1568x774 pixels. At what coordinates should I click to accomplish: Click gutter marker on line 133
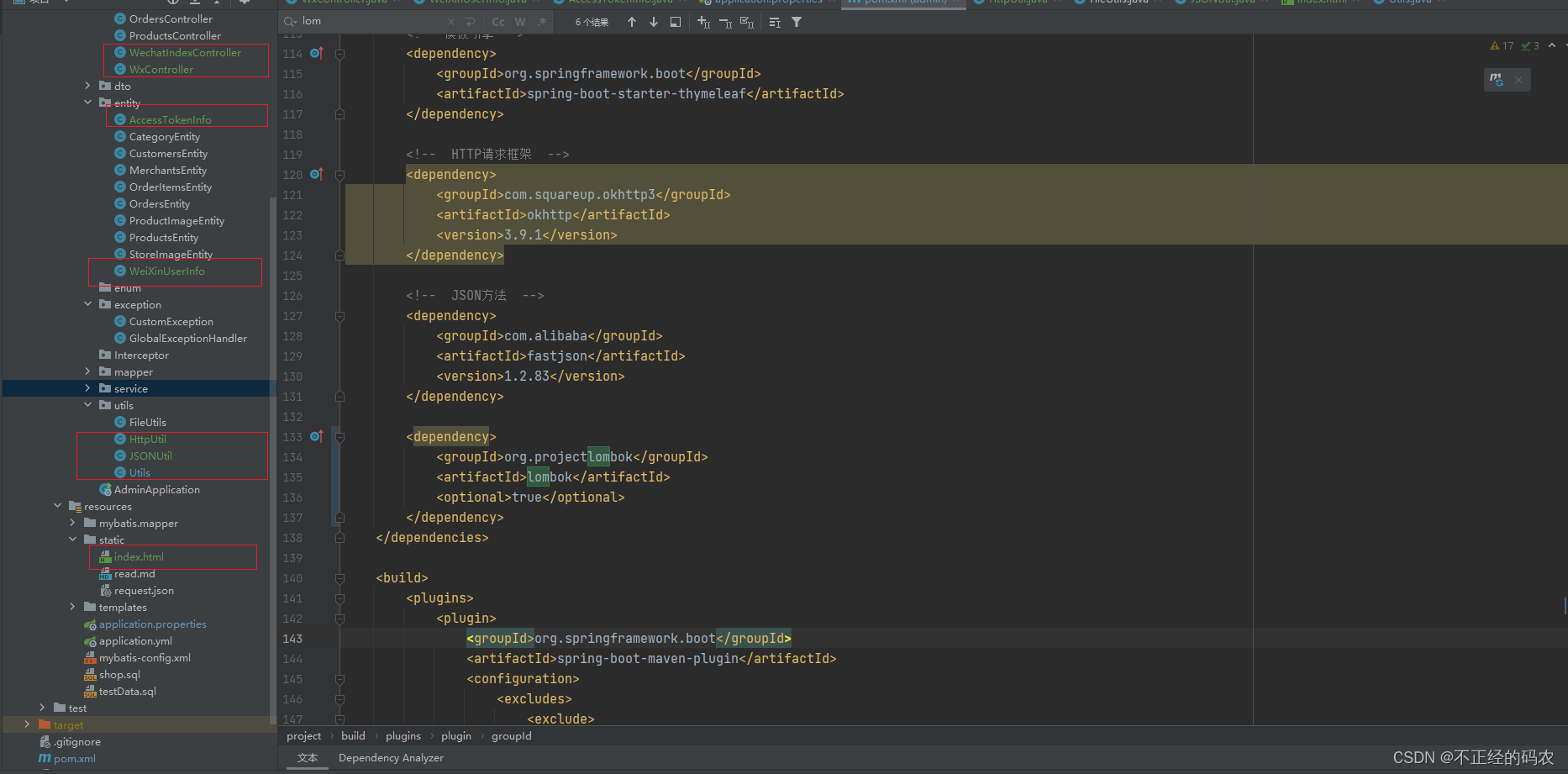(317, 436)
